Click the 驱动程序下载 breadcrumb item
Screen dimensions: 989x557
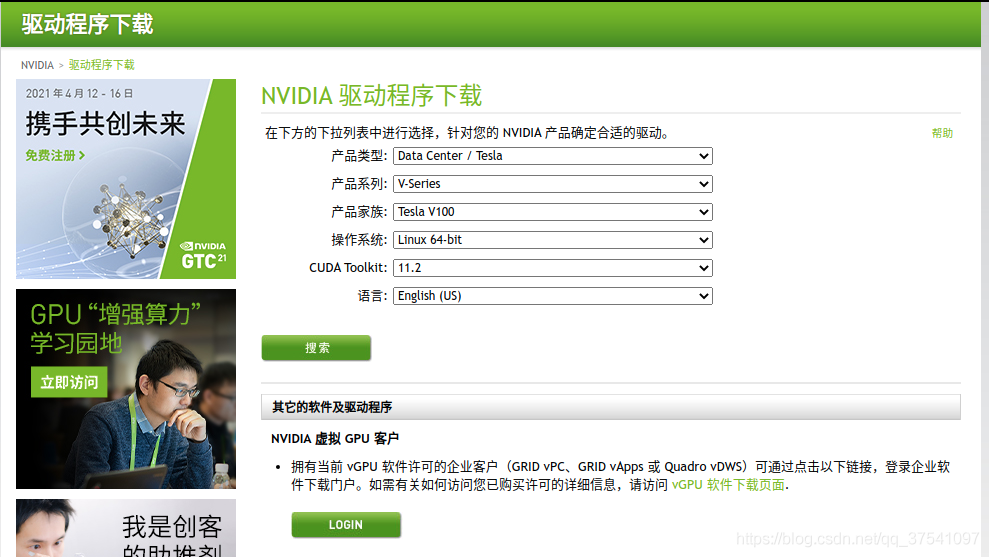(101, 65)
